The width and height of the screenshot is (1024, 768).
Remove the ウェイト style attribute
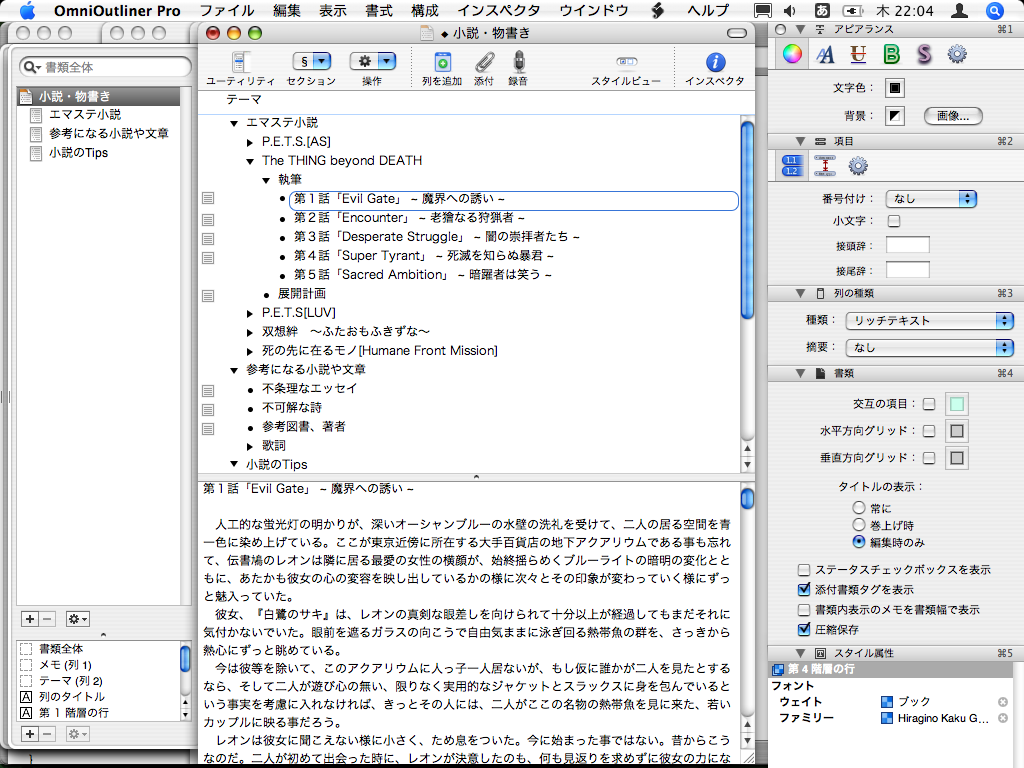point(1002,701)
